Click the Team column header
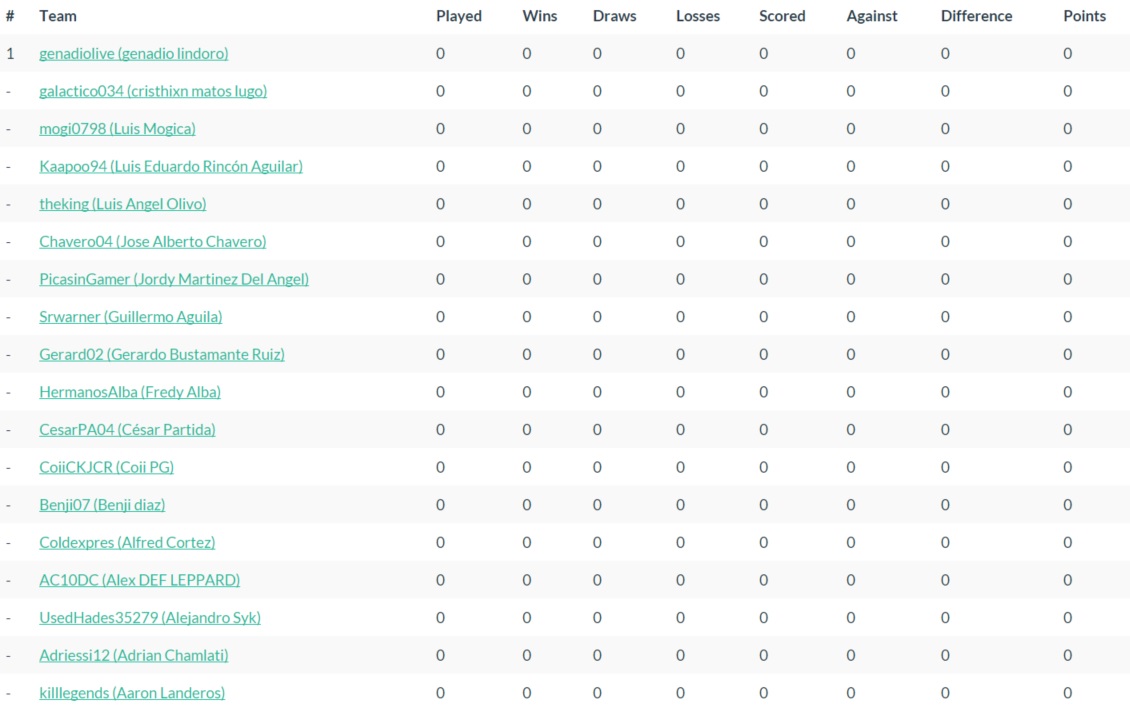Screen dimensions: 1130x718 click(58, 16)
